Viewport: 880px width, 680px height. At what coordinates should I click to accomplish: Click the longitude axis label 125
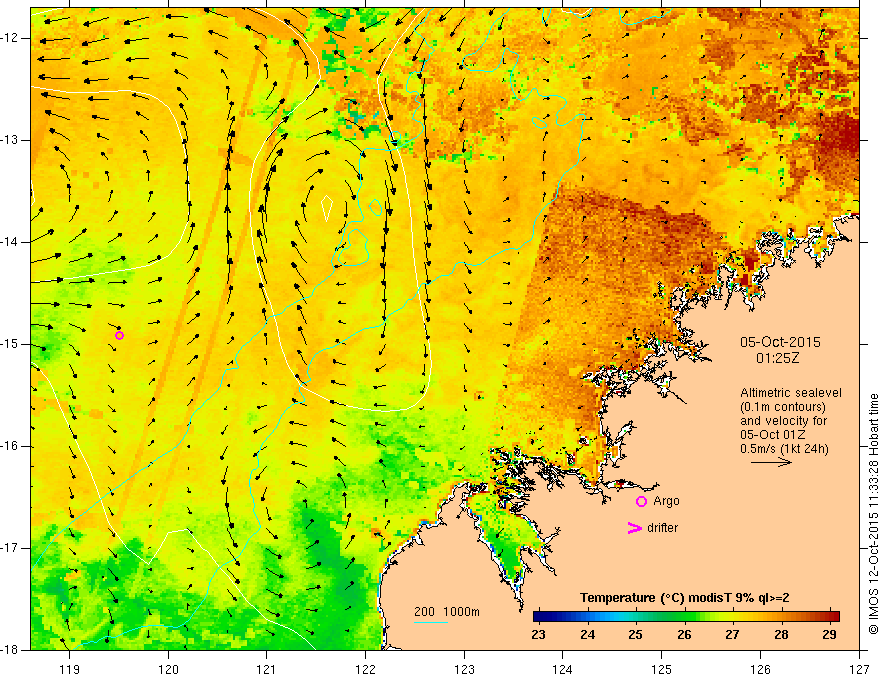pyautogui.click(x=662, y=669)
